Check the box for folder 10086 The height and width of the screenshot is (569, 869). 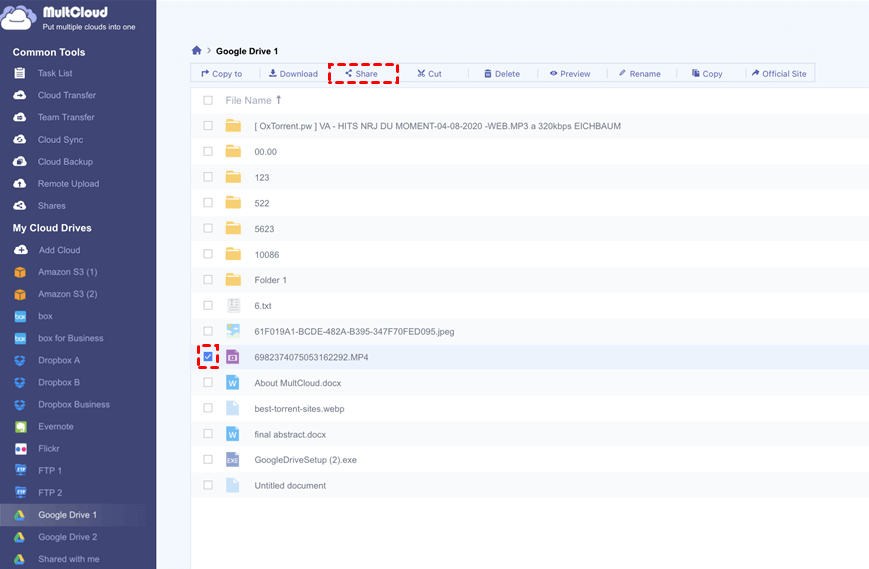coord(208,254)
